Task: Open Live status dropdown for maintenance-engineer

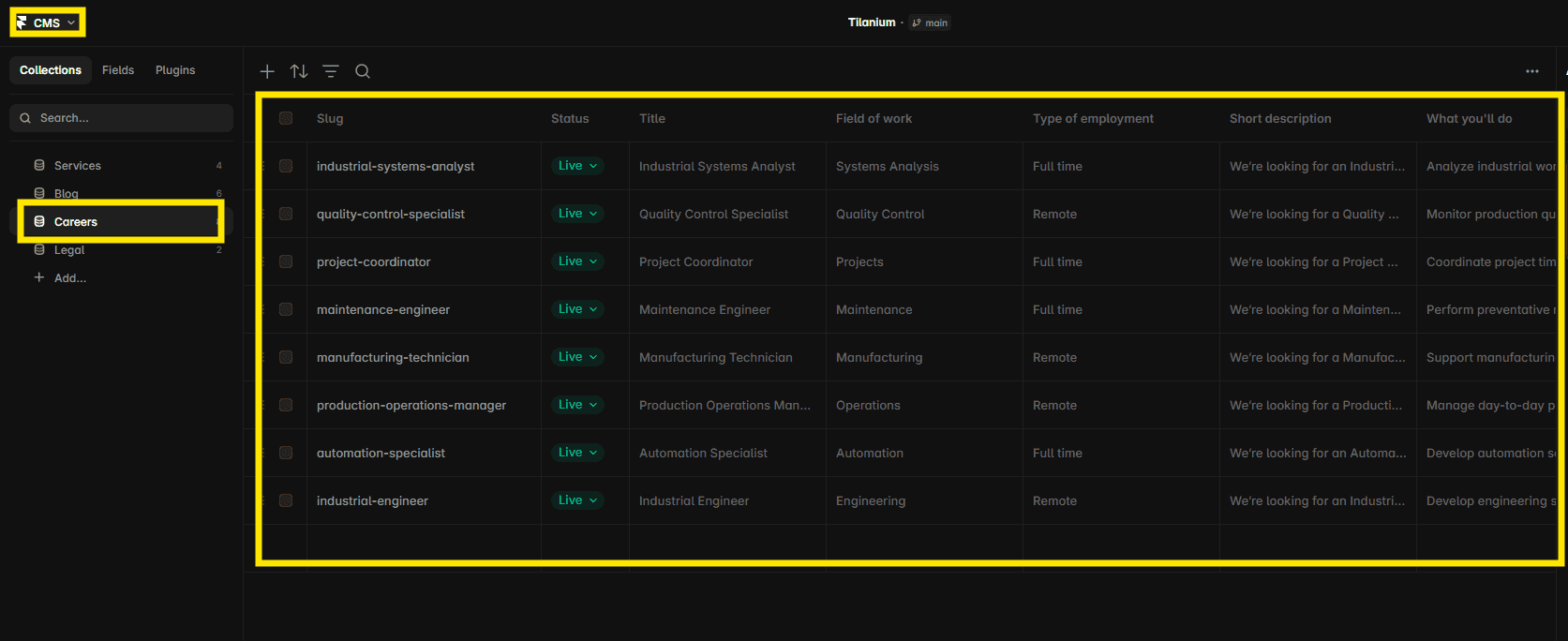Action: [577, 309]
